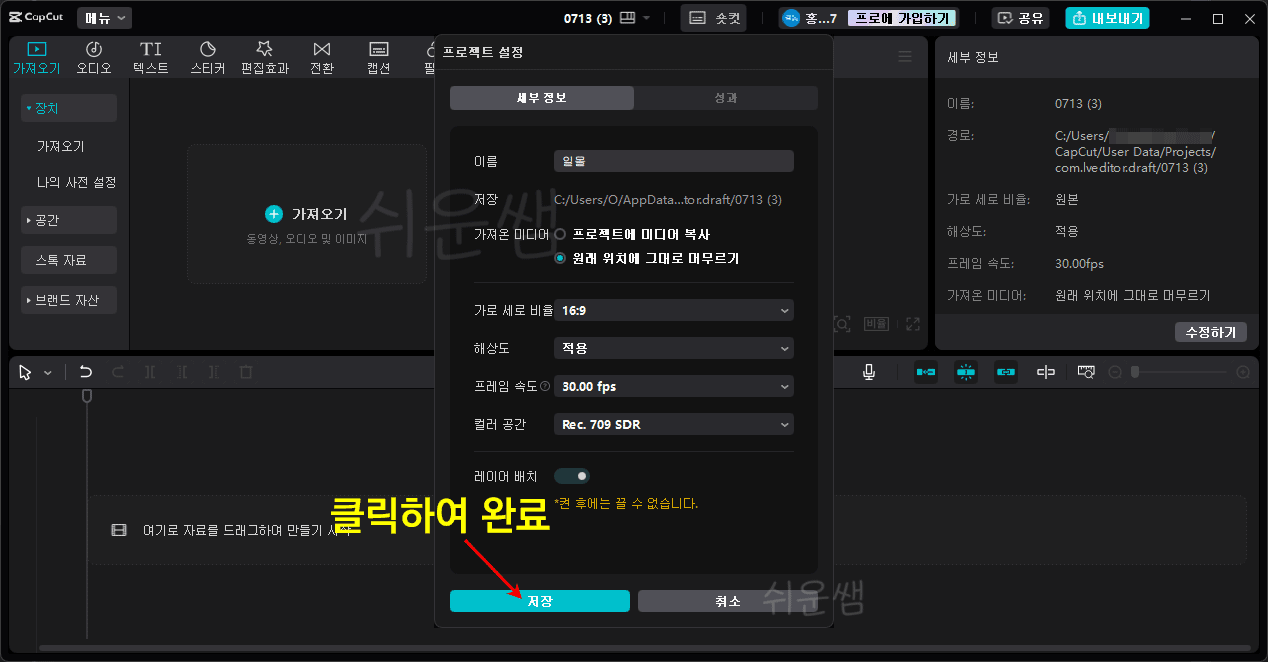Click the undo arrow in timeline toolbar

(x=86, y=372)
